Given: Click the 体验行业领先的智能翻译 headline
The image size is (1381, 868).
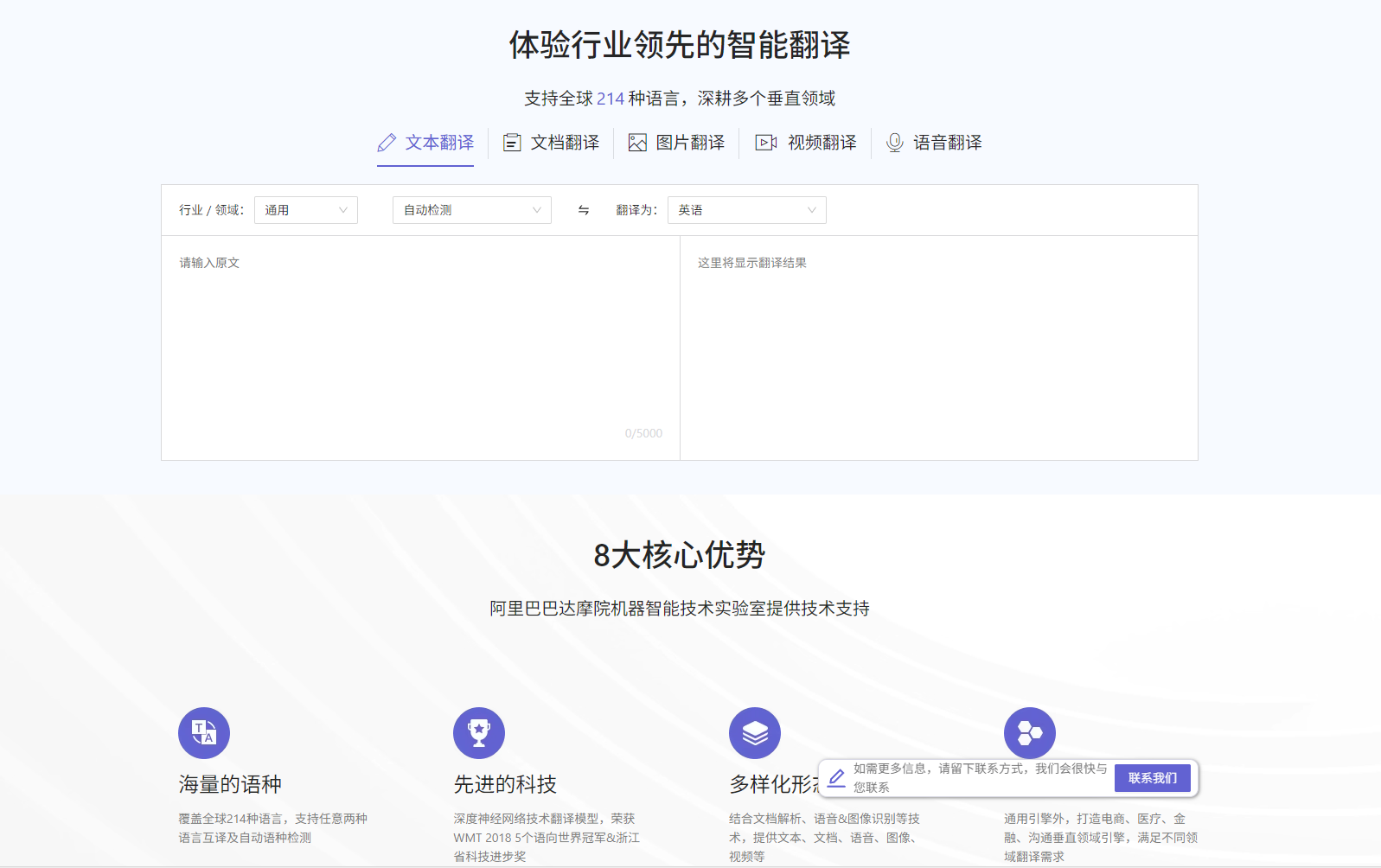Looking at the screenshot, I should 680,45.
